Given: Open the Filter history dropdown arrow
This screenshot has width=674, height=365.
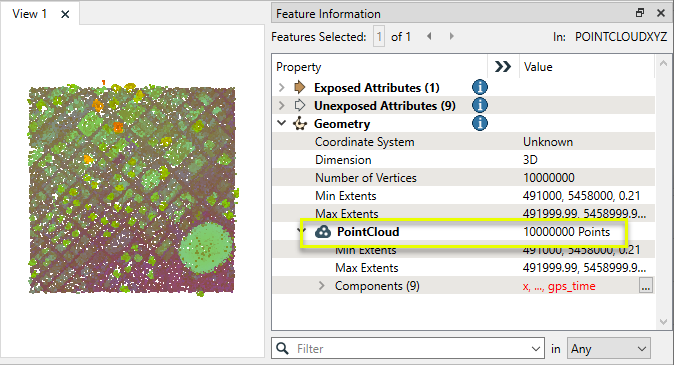Looking at the screenshot, I should click(x=536, y=349).
